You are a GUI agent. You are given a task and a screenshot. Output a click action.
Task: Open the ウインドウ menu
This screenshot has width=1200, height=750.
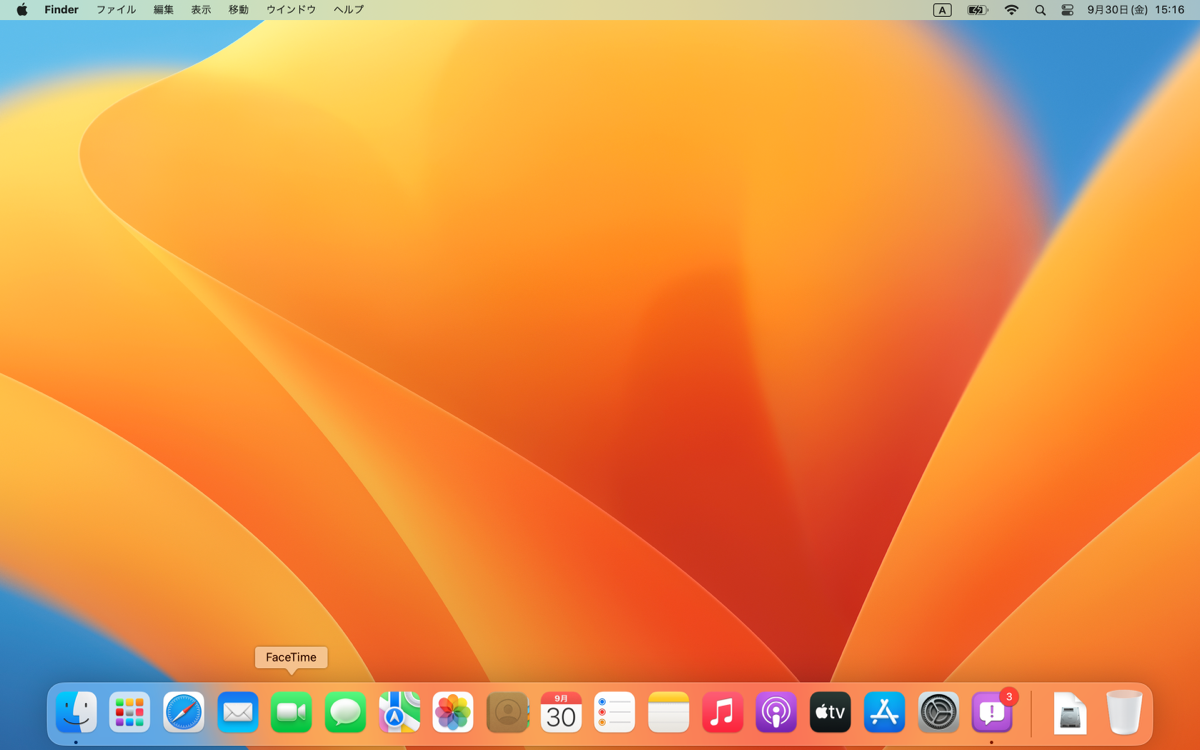(x=291, y=10)
